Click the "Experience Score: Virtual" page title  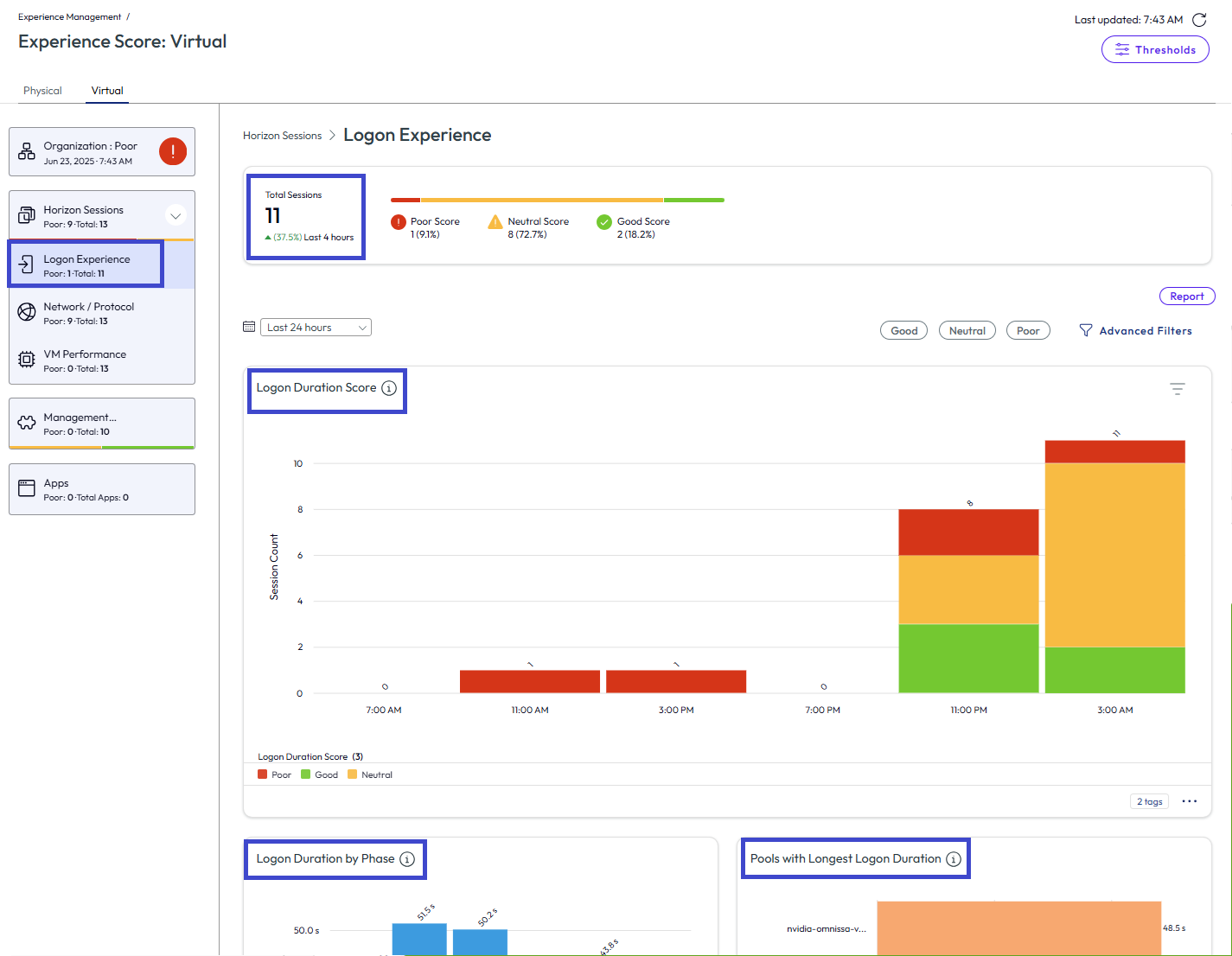[123, 41]
